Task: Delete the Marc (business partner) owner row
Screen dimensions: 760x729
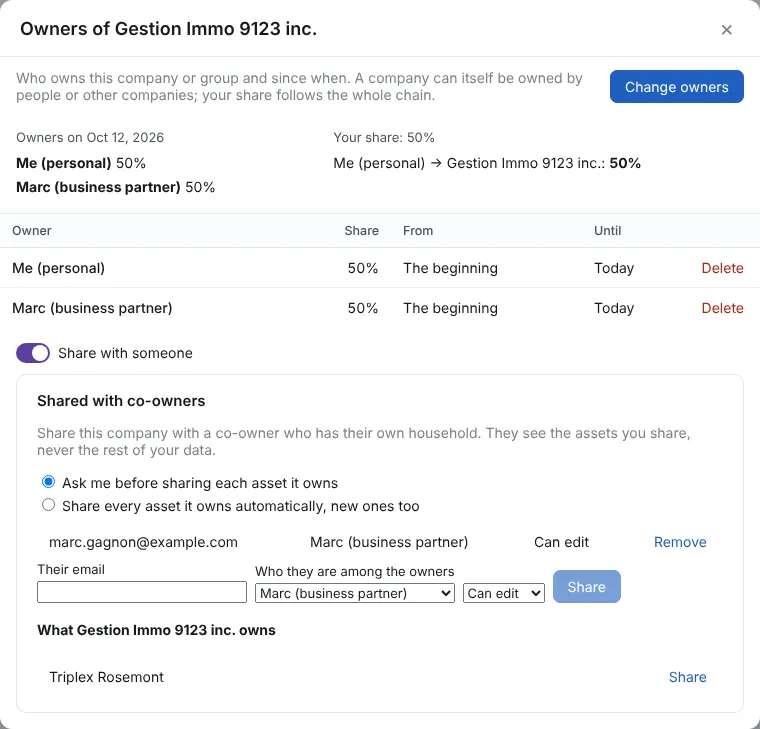Action: click(x=722, y=308)
